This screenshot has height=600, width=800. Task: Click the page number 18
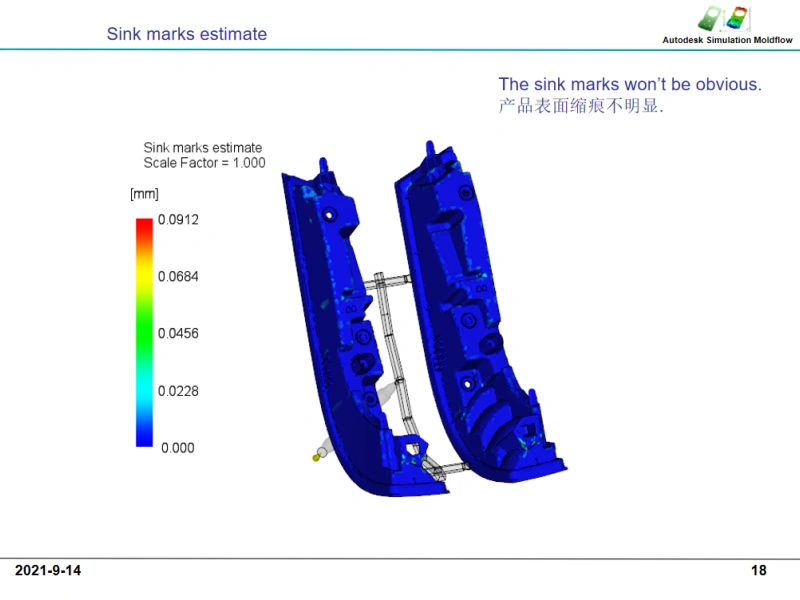759,571
